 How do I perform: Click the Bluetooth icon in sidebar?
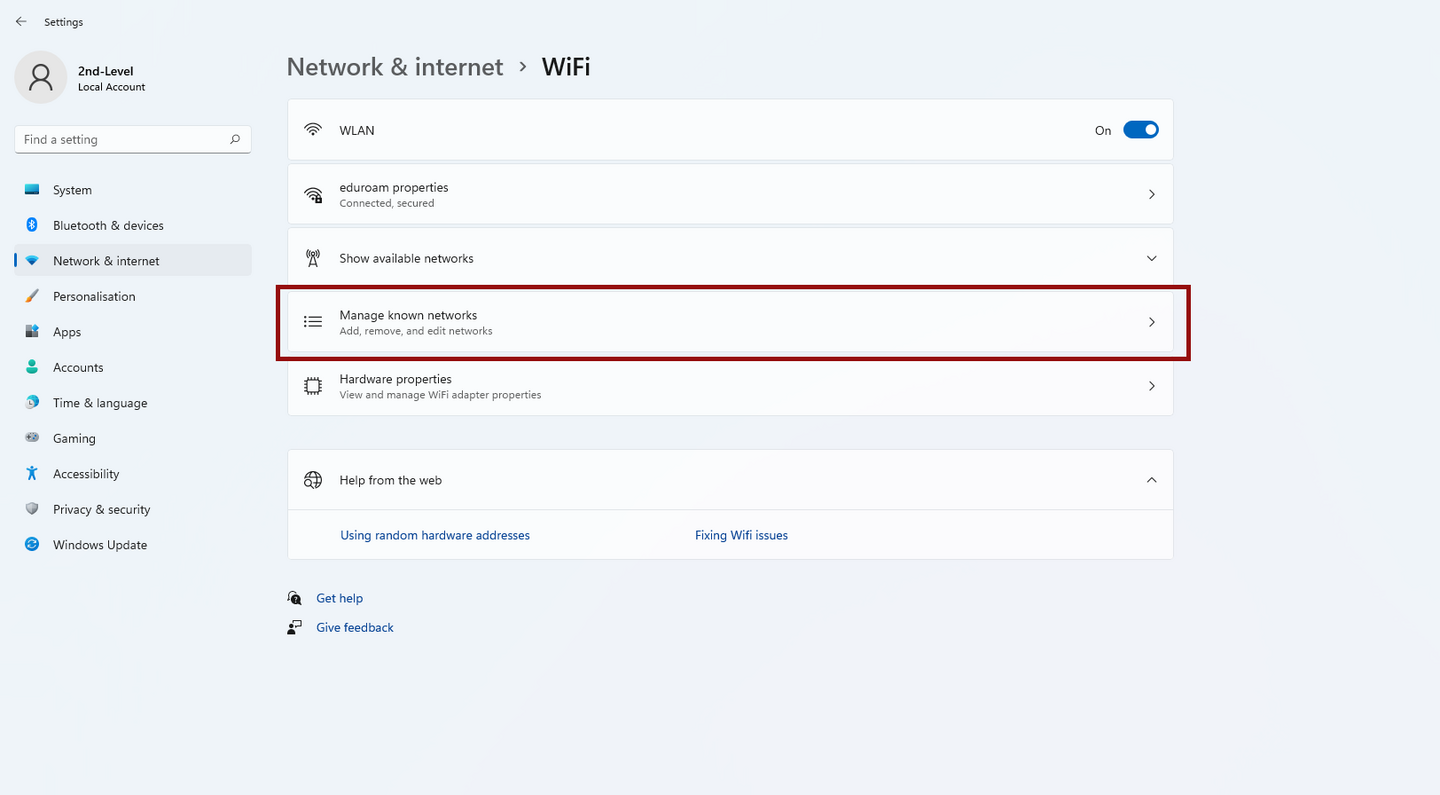pos(32,225)
